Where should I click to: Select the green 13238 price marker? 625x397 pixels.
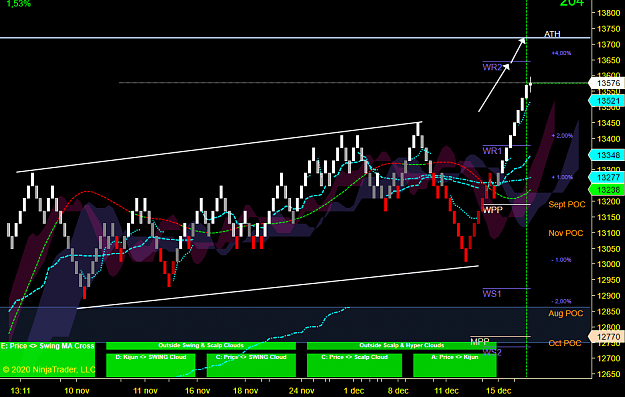608,190
